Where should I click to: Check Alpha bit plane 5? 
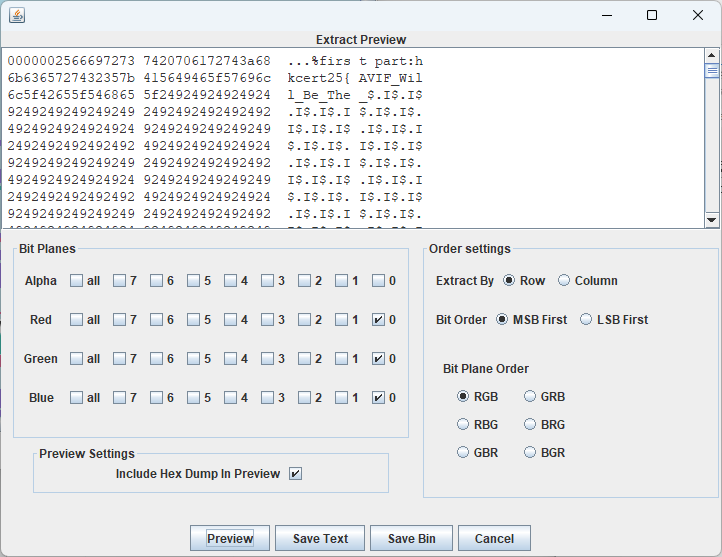tap(193, 281)
